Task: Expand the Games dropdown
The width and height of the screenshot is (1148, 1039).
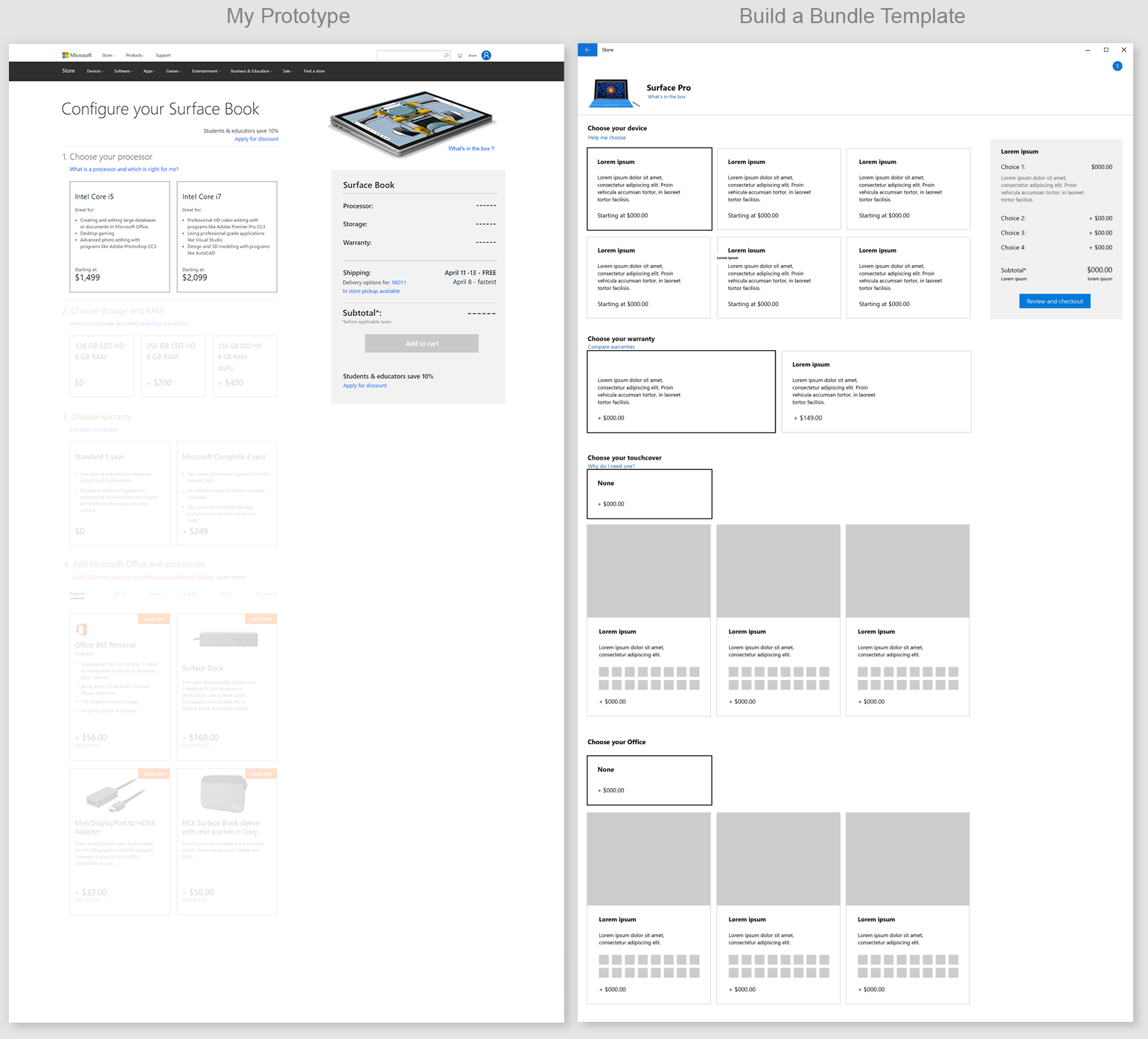Action: (173, 72)
